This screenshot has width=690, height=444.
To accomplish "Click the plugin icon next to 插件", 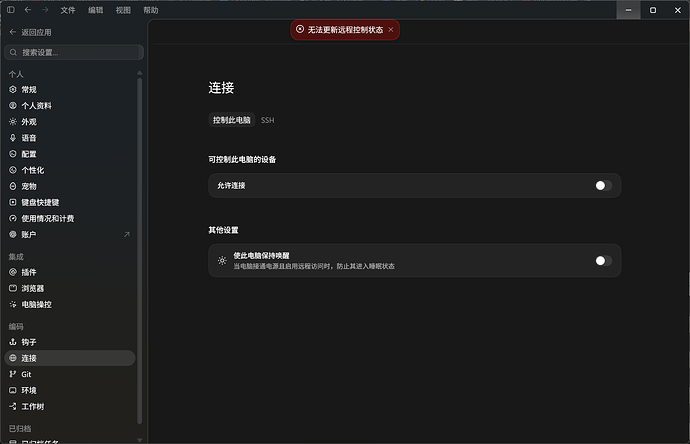I will [x=13, y=272].
